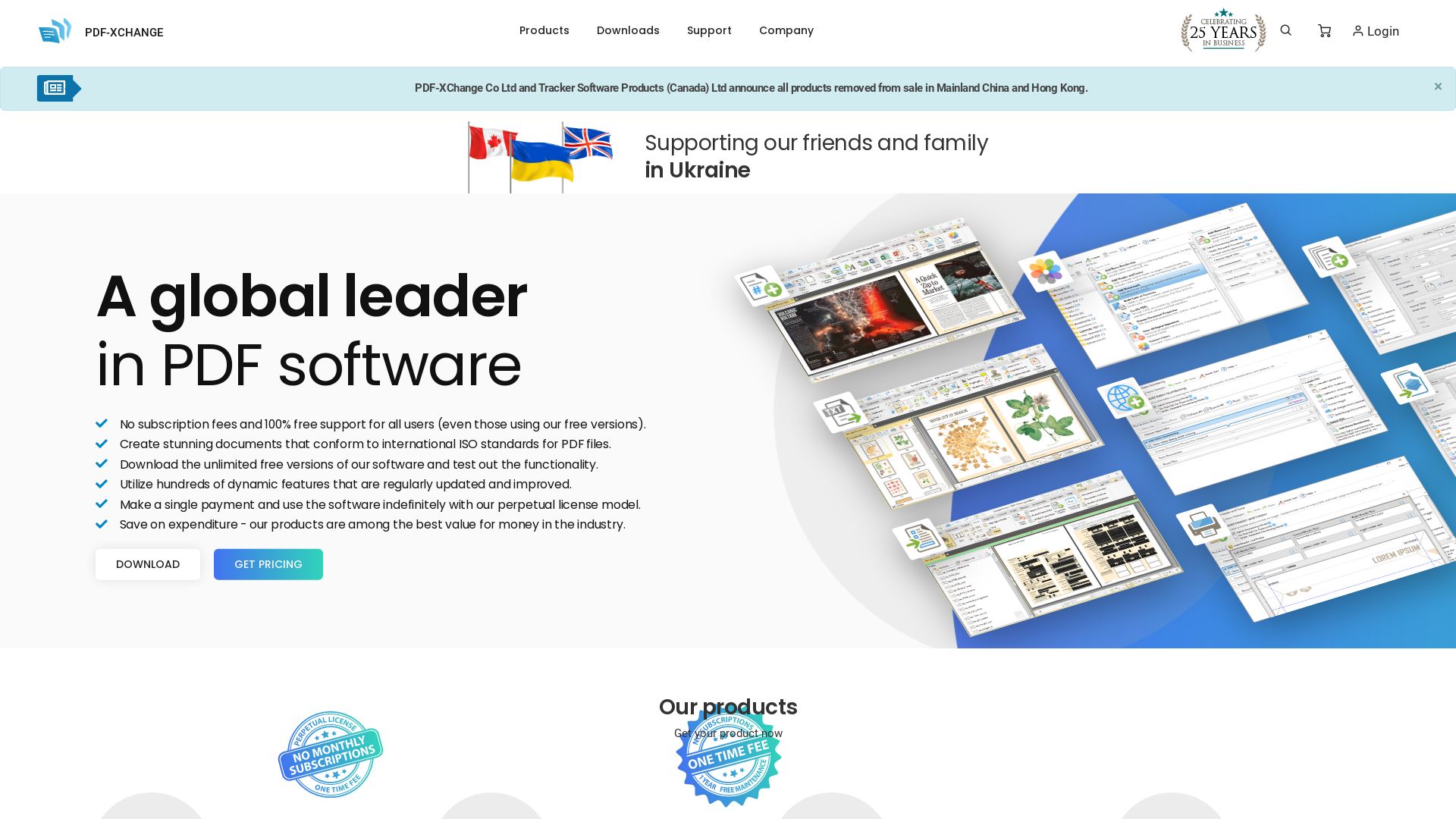Click the DOWNLOAD button
The height and width of the screenshot is (819, 1456).
pyautogui.click(x=148, y=564)
